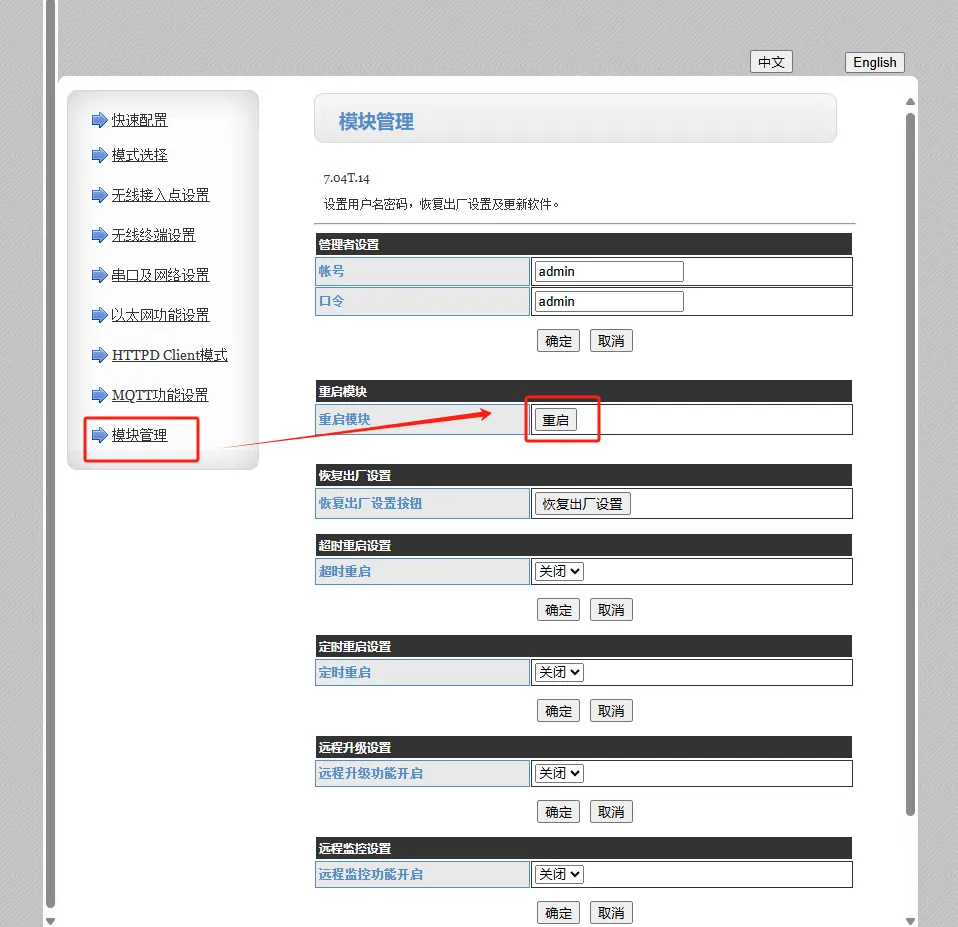This screenshot has height=927, width=958.
Task: Click 超时重启 row label
Action: pos(345,571)
